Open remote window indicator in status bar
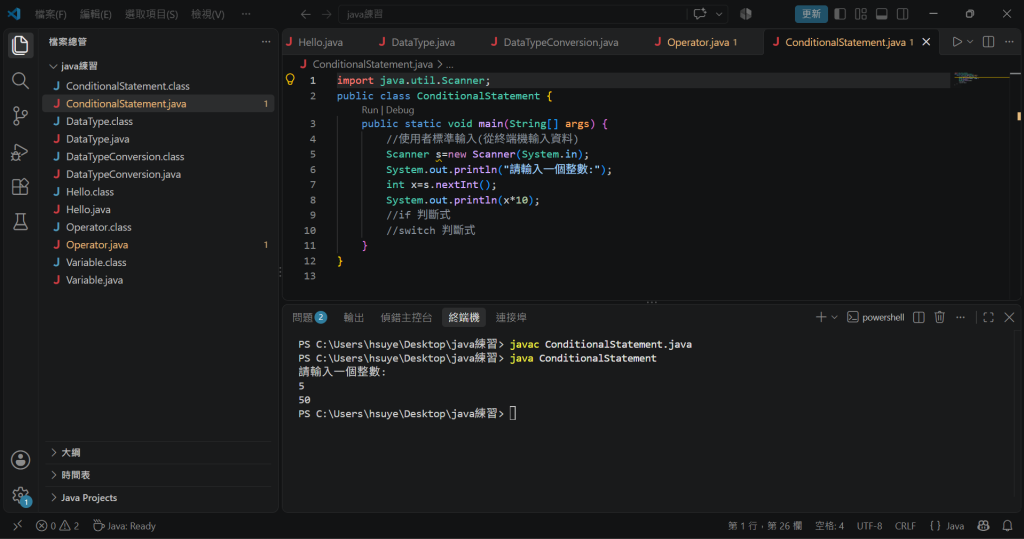This screenshot has height=539, width=1024. click(x=18, y=526)
